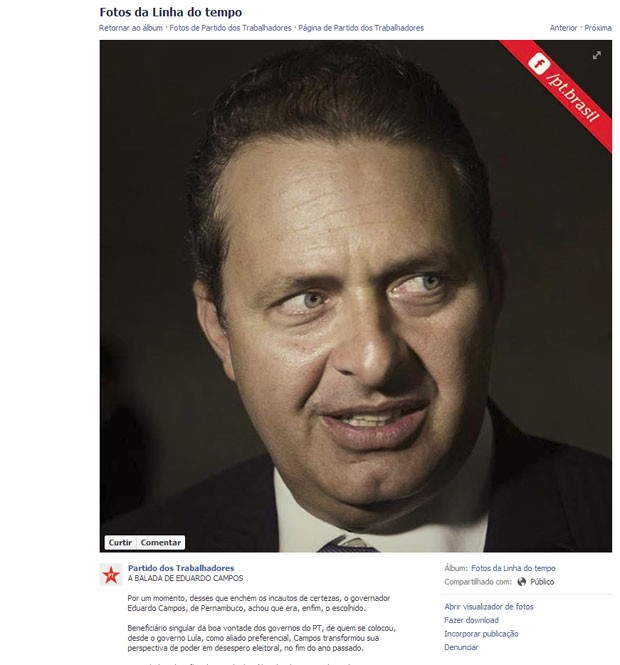Go to Anterior photo
This screenshot has height=665, width=620.
[563, 28]
